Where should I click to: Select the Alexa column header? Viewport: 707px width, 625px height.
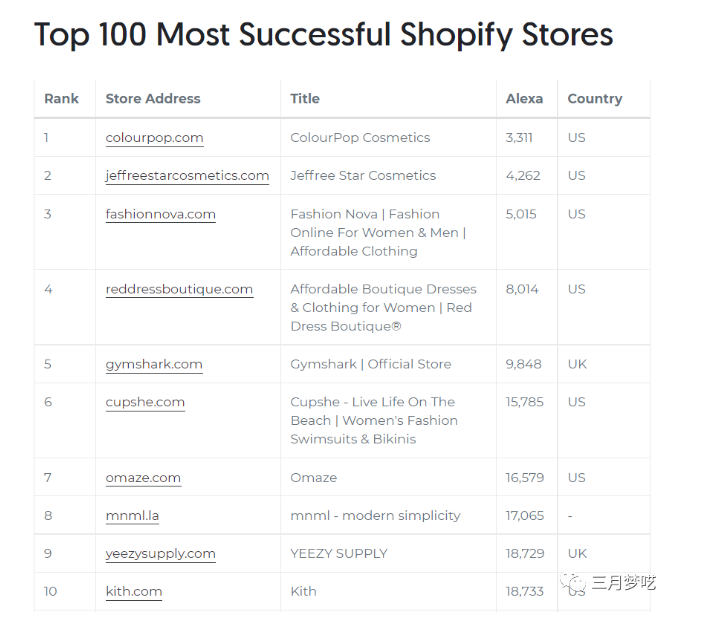pos(524,99)
